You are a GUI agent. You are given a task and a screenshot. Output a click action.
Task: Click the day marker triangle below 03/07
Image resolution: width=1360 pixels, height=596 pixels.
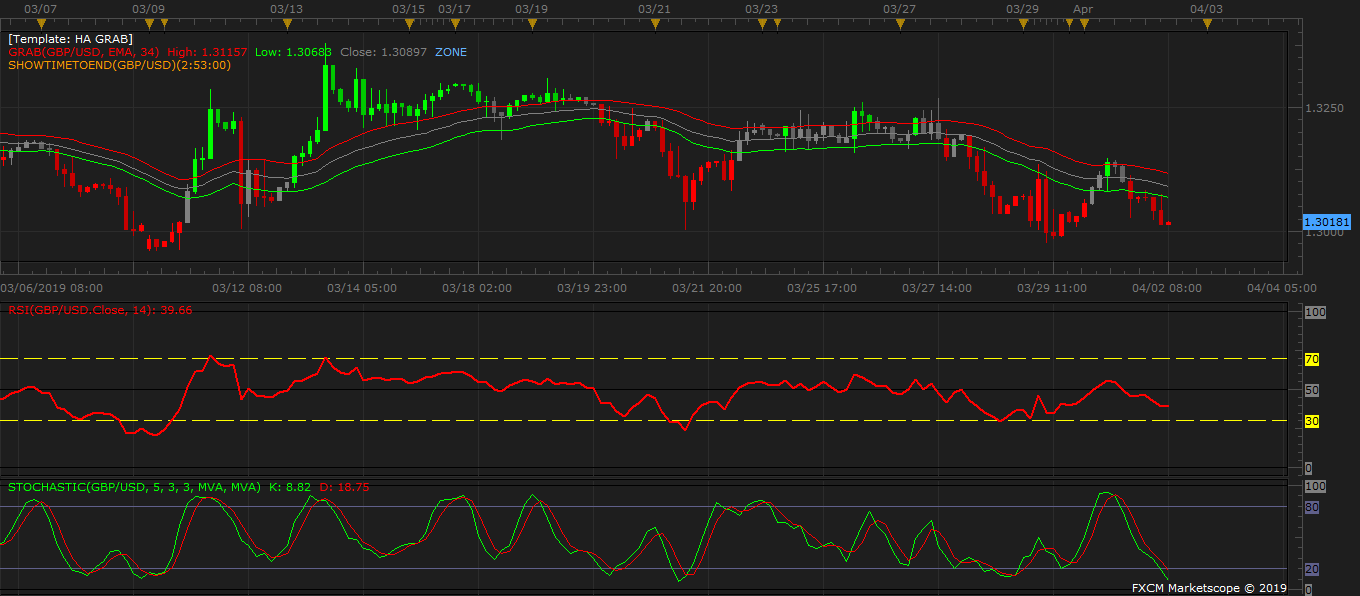[41, 23]
